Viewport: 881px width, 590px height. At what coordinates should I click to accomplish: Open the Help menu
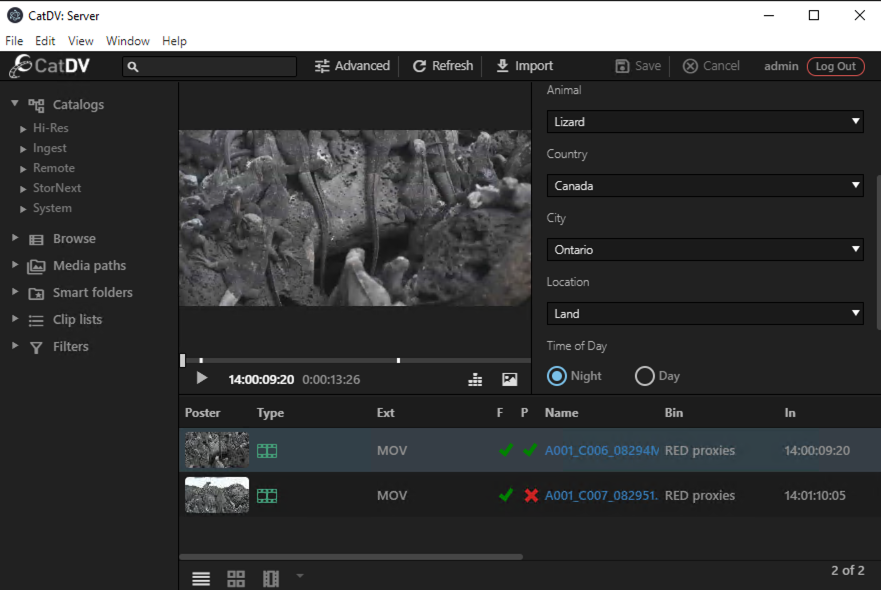[174, 41]
